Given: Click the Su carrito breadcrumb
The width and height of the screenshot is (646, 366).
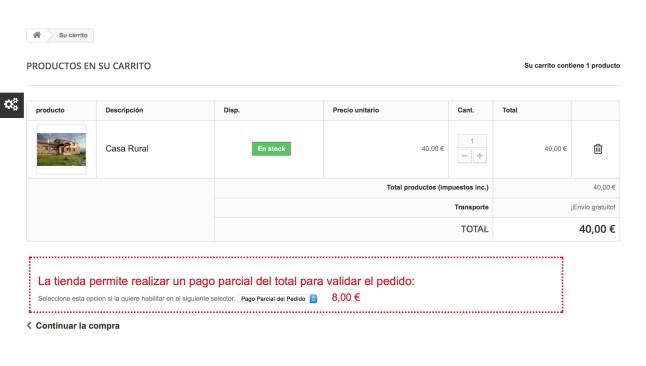Looking at the screenshot, I should click(x=73, y=35).
